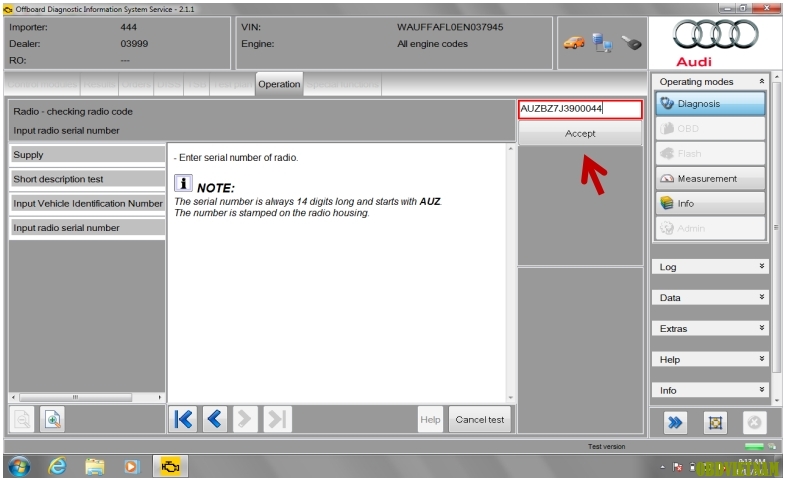Expand the Log section
Image resolution: width=786 pixels, height=480 pixels.
[710, 267]
